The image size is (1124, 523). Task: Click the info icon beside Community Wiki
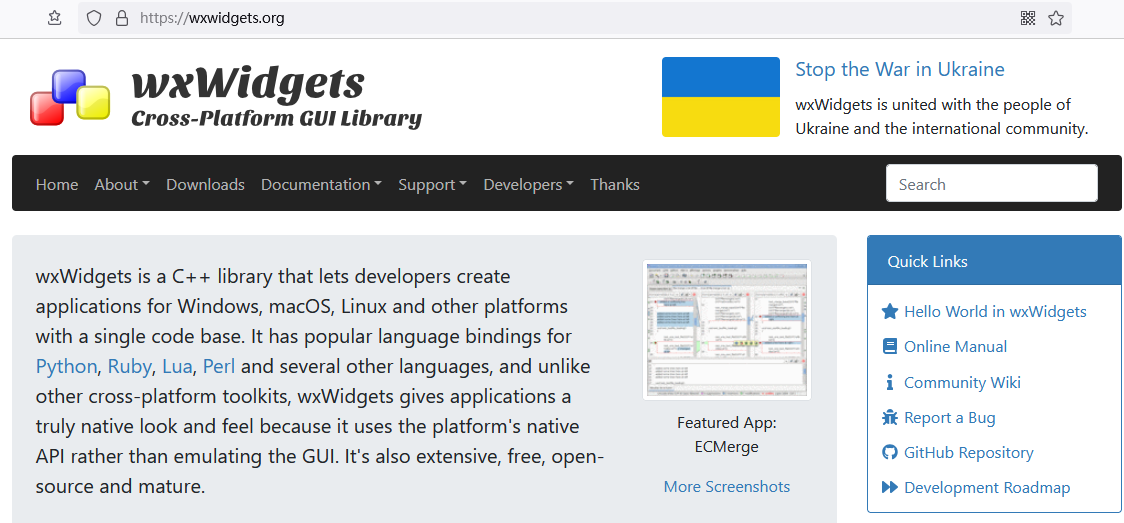click(x=890, y=382)
